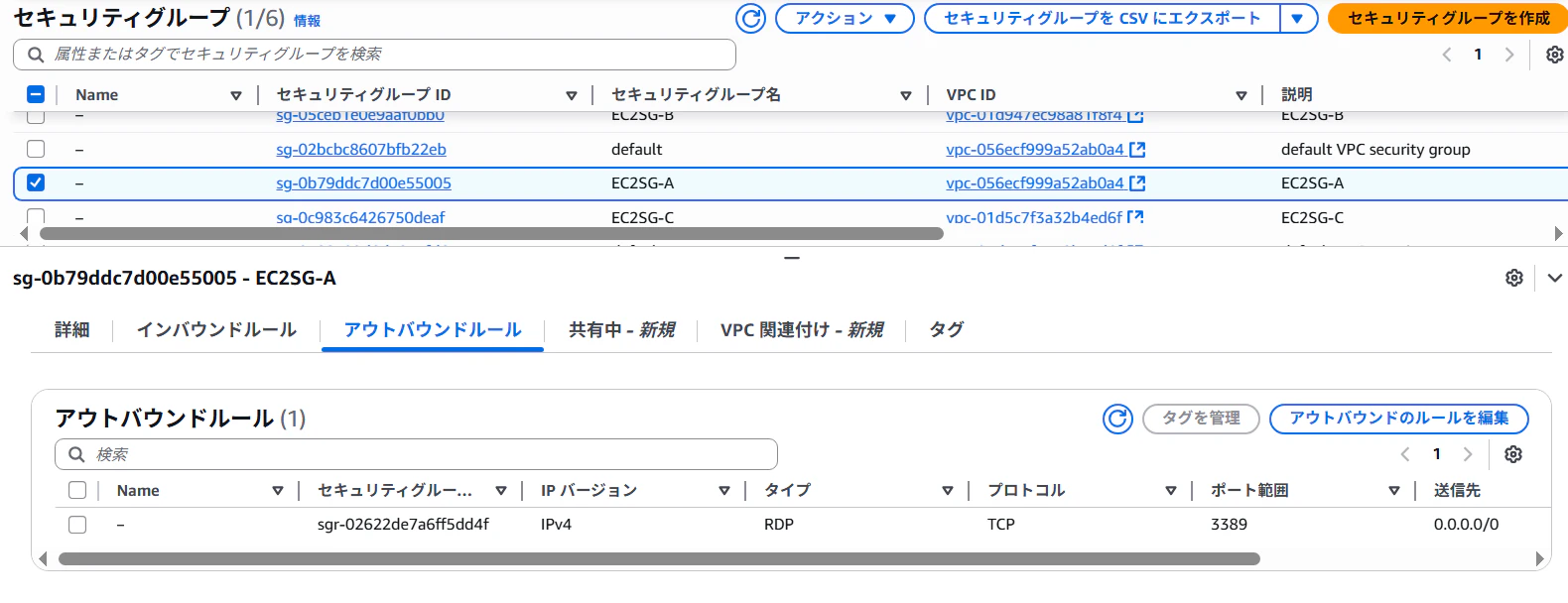Open sg-0b79ddc7d00e55005 link
This screenshot has width=1568, height=603.
tap(363, 182)
